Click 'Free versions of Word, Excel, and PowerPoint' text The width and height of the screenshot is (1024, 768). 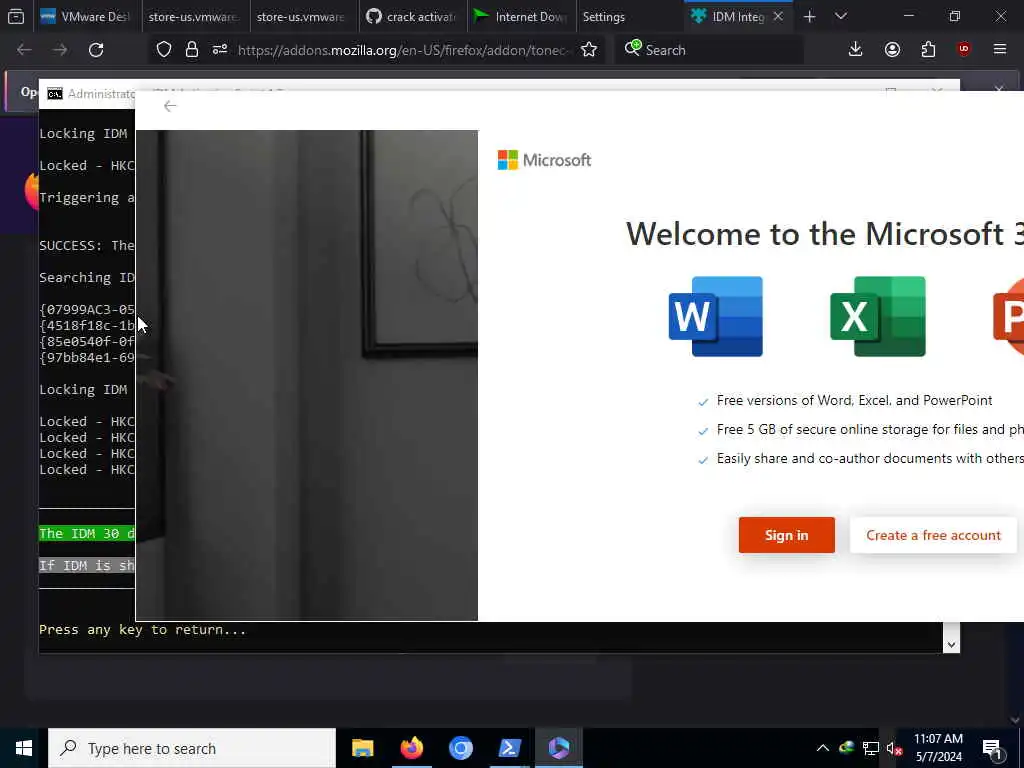[x=854, y=400]
